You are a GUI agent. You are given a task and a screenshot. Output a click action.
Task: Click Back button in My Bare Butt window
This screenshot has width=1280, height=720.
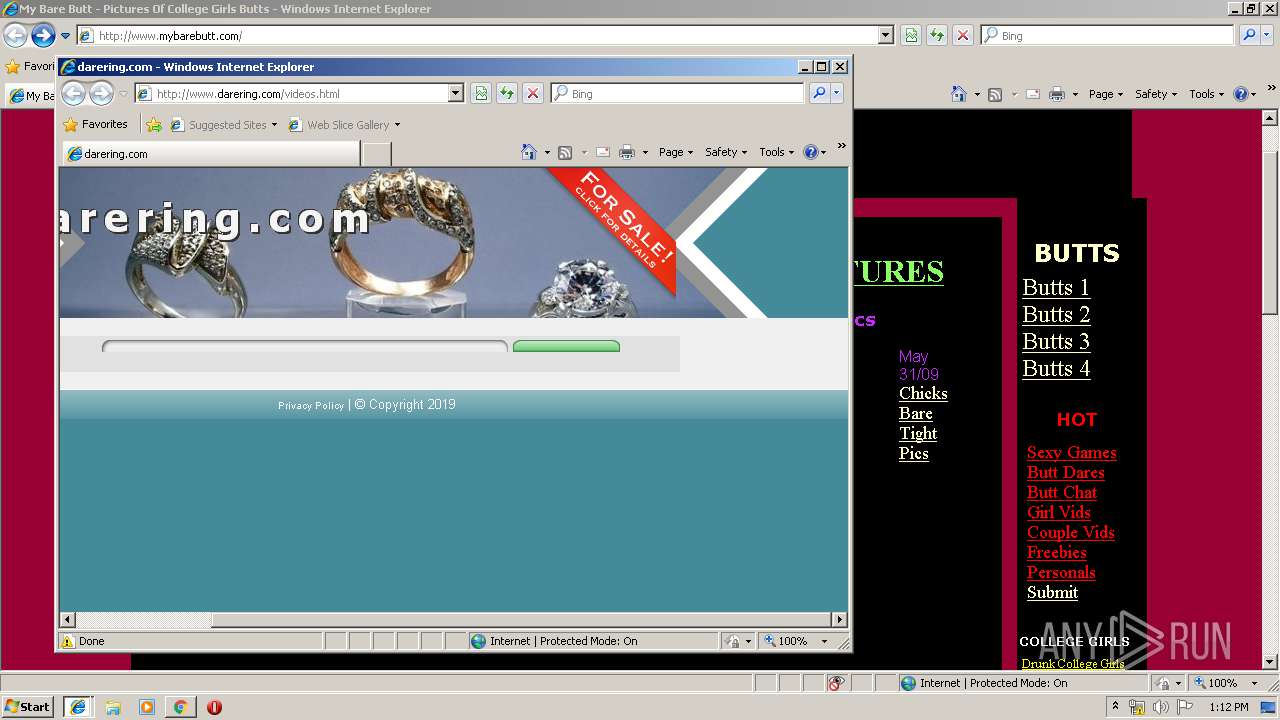15,36
